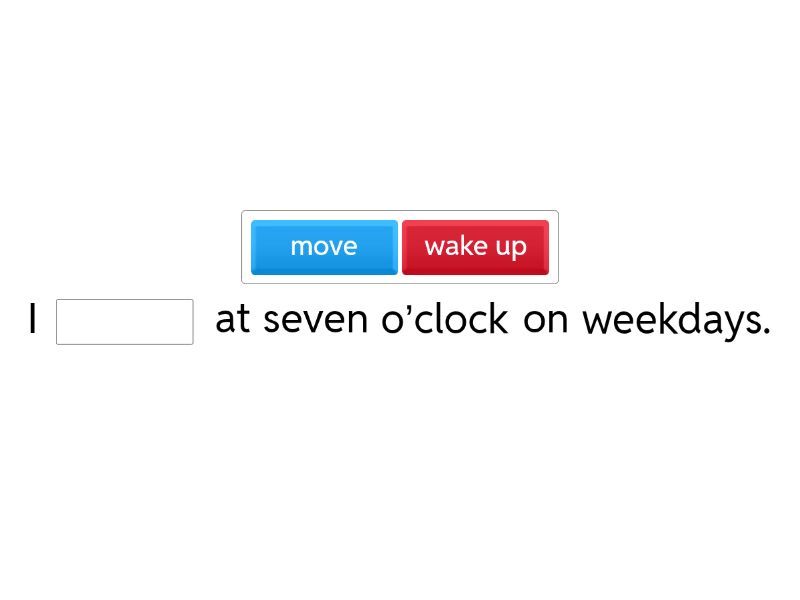Choose the "move" answer option
This screenshot has width=800, height=600.
[x=324, y=247]
